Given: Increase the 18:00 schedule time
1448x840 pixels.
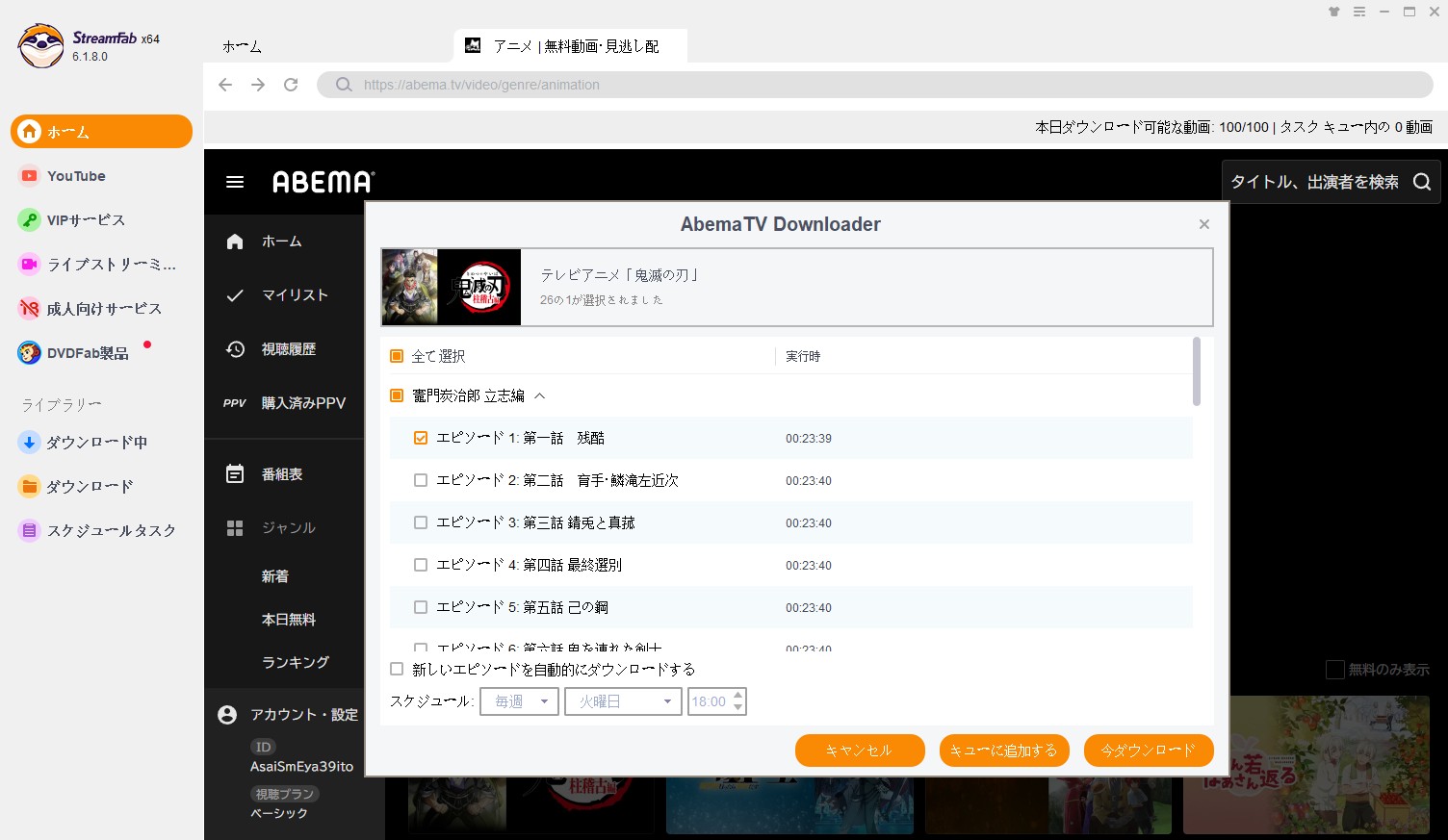Looking at the screenshot, I should [x=738, y=695].
